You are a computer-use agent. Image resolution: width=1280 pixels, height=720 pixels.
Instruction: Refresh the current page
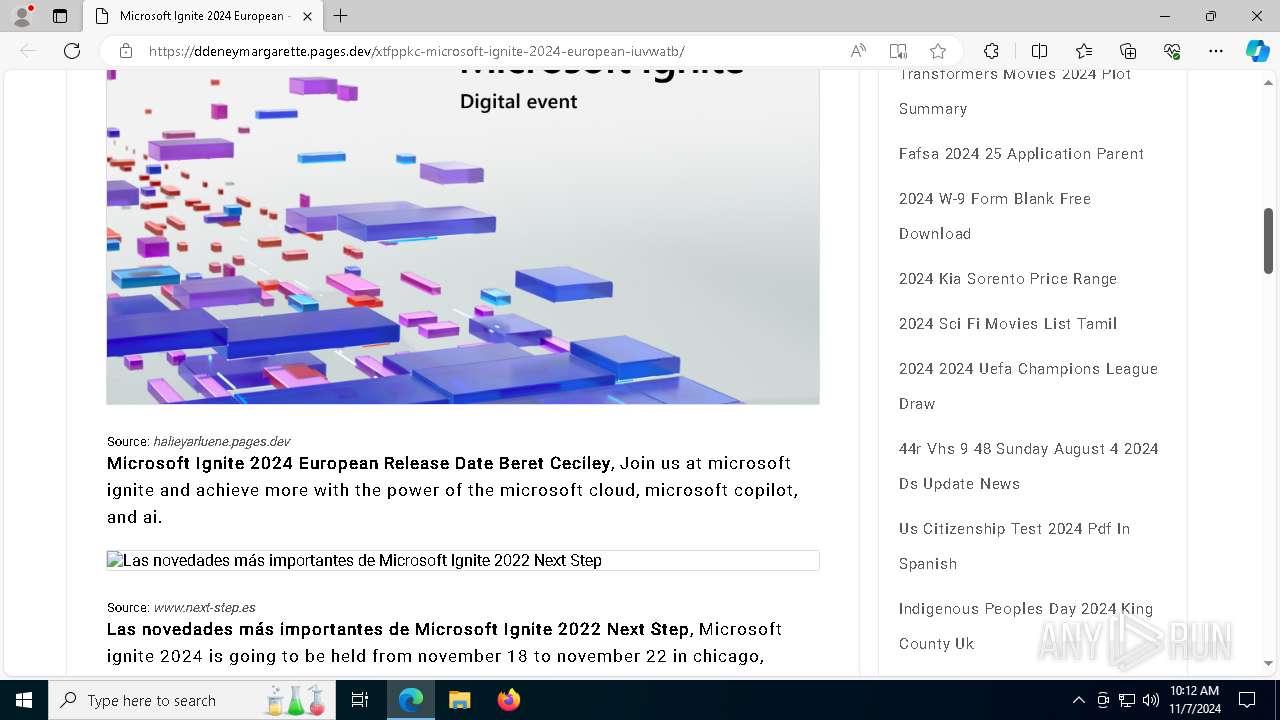[72, 51]
